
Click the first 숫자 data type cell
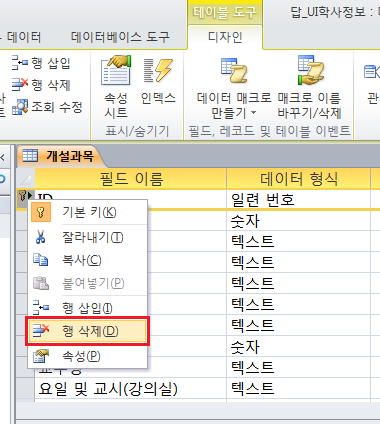(x=299, y=220)
